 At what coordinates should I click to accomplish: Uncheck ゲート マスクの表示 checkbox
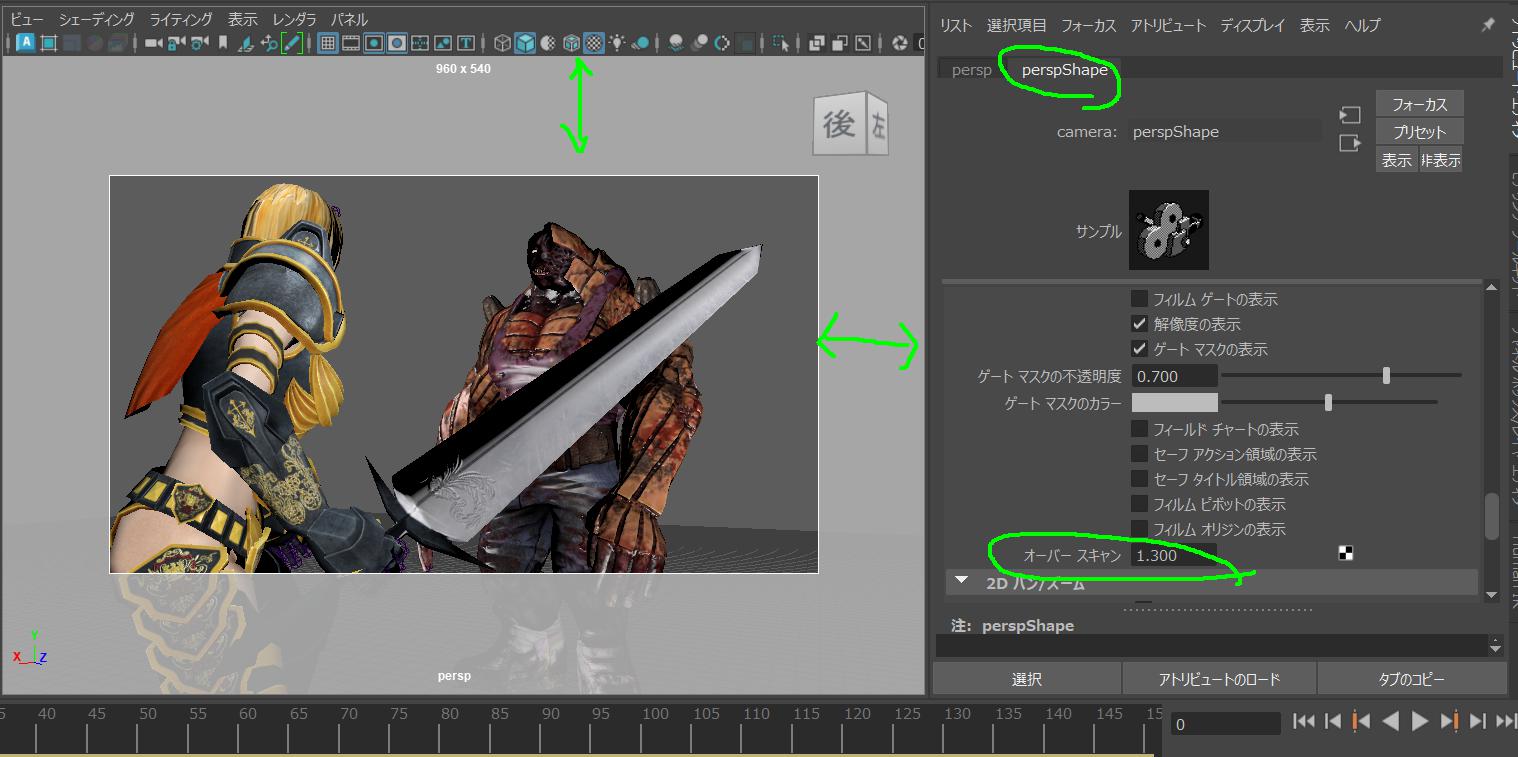pos(1139,348)
